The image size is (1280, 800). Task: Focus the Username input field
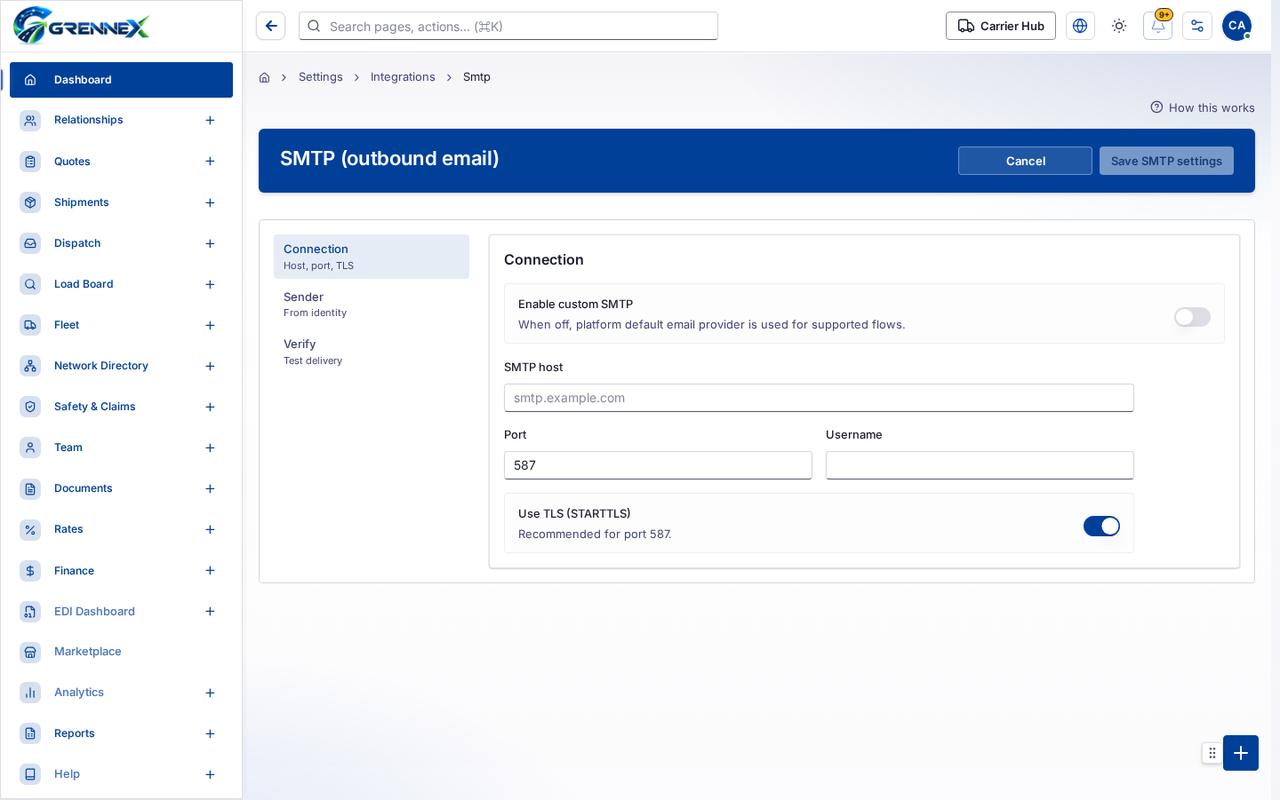point(979,465)
